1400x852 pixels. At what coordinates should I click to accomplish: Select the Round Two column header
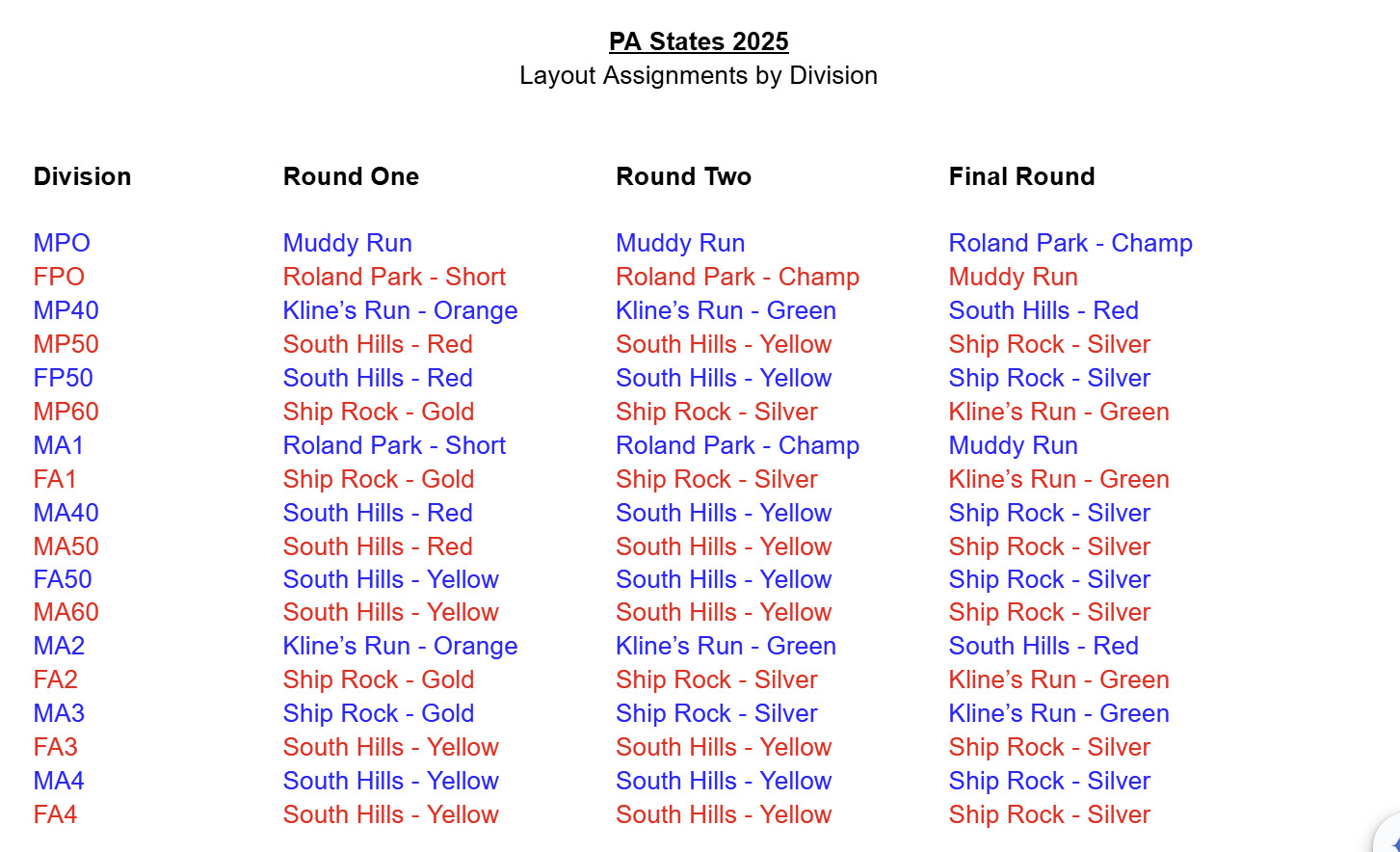coord(683,176)
